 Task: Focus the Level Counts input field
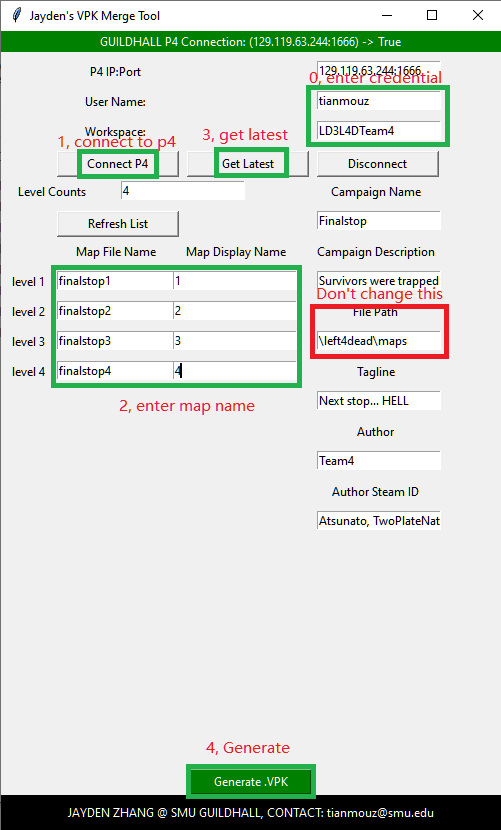click(x=183, y=191)
